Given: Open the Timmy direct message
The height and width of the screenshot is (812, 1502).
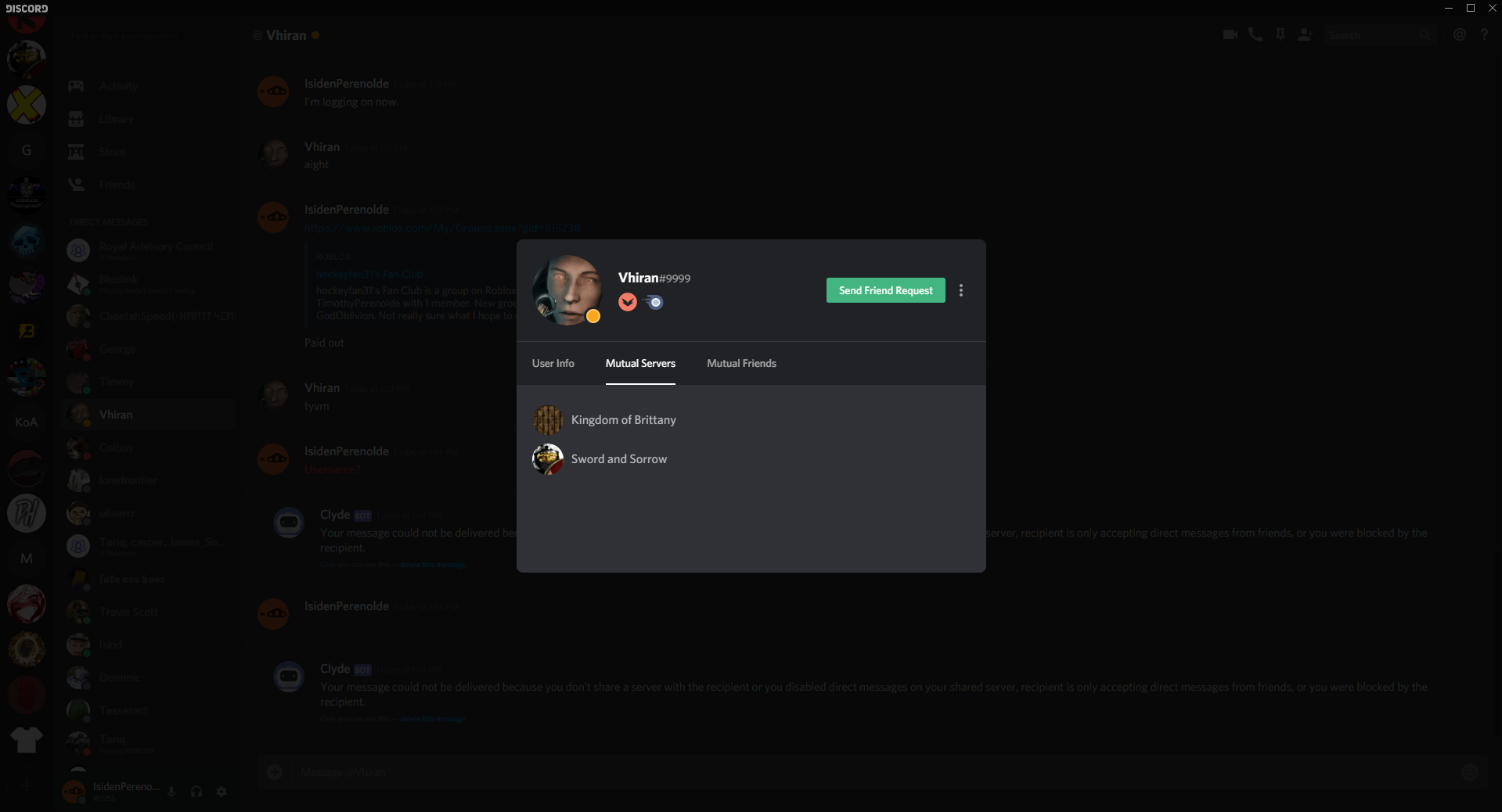Looking at the screenshot, I should pyautogui.click(x=148, y=382).
